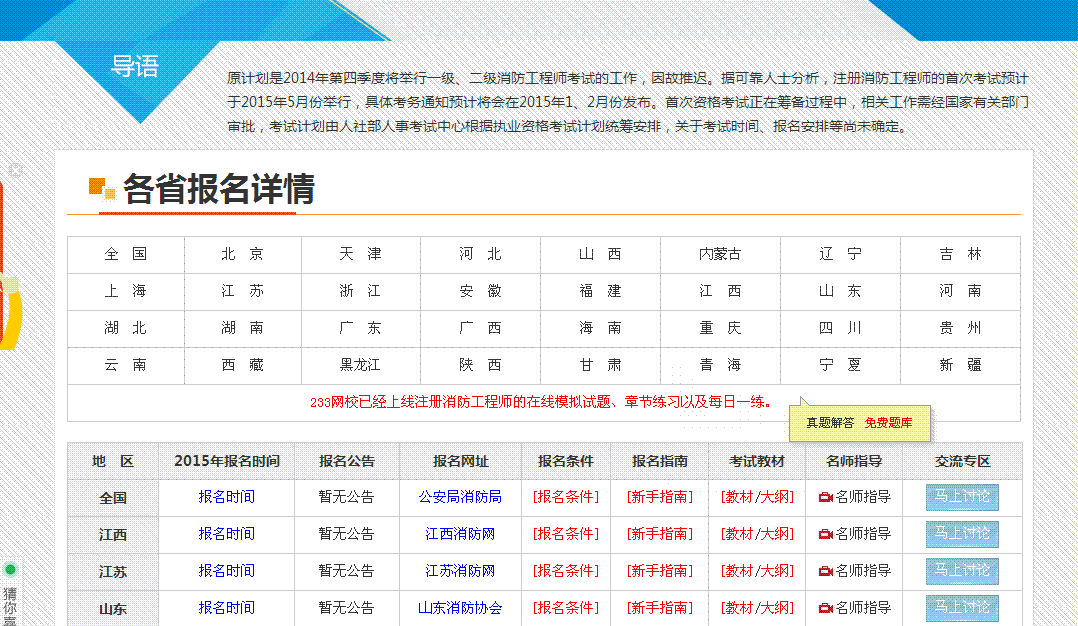Open [报名条件] for 江苏

pyautogui.click(x=566, y=571)
